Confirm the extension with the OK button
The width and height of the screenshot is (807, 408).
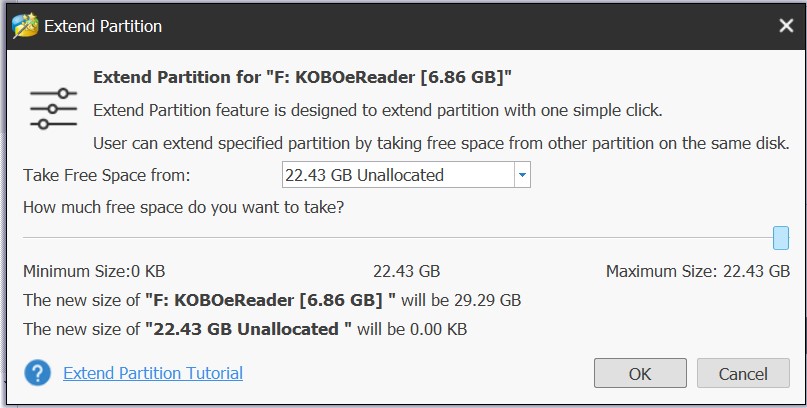(x=640, y=374)
